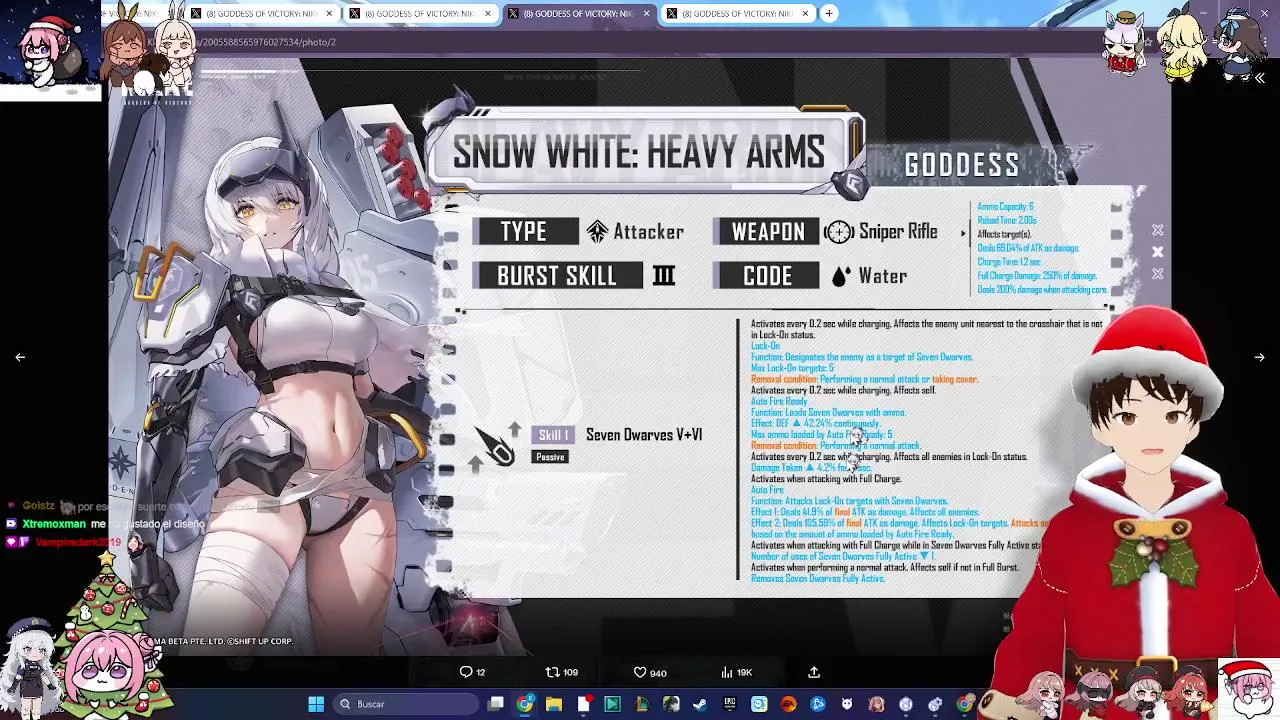Collapse the side panel with the double chevron
This screenshot has height=720, width=1280.
click(x=1260, y=78)
